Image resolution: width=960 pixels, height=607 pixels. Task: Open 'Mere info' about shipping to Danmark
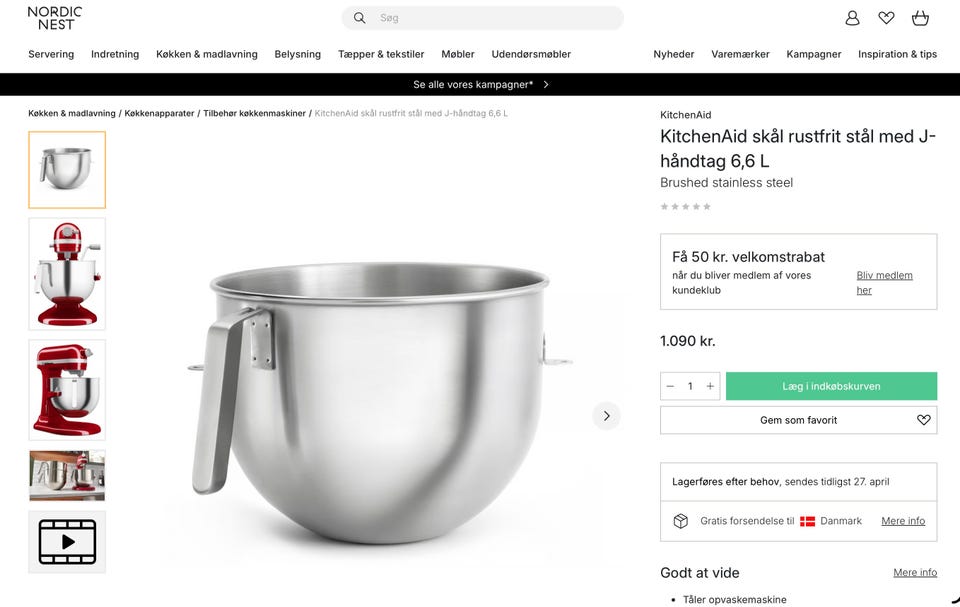[903, 521]
